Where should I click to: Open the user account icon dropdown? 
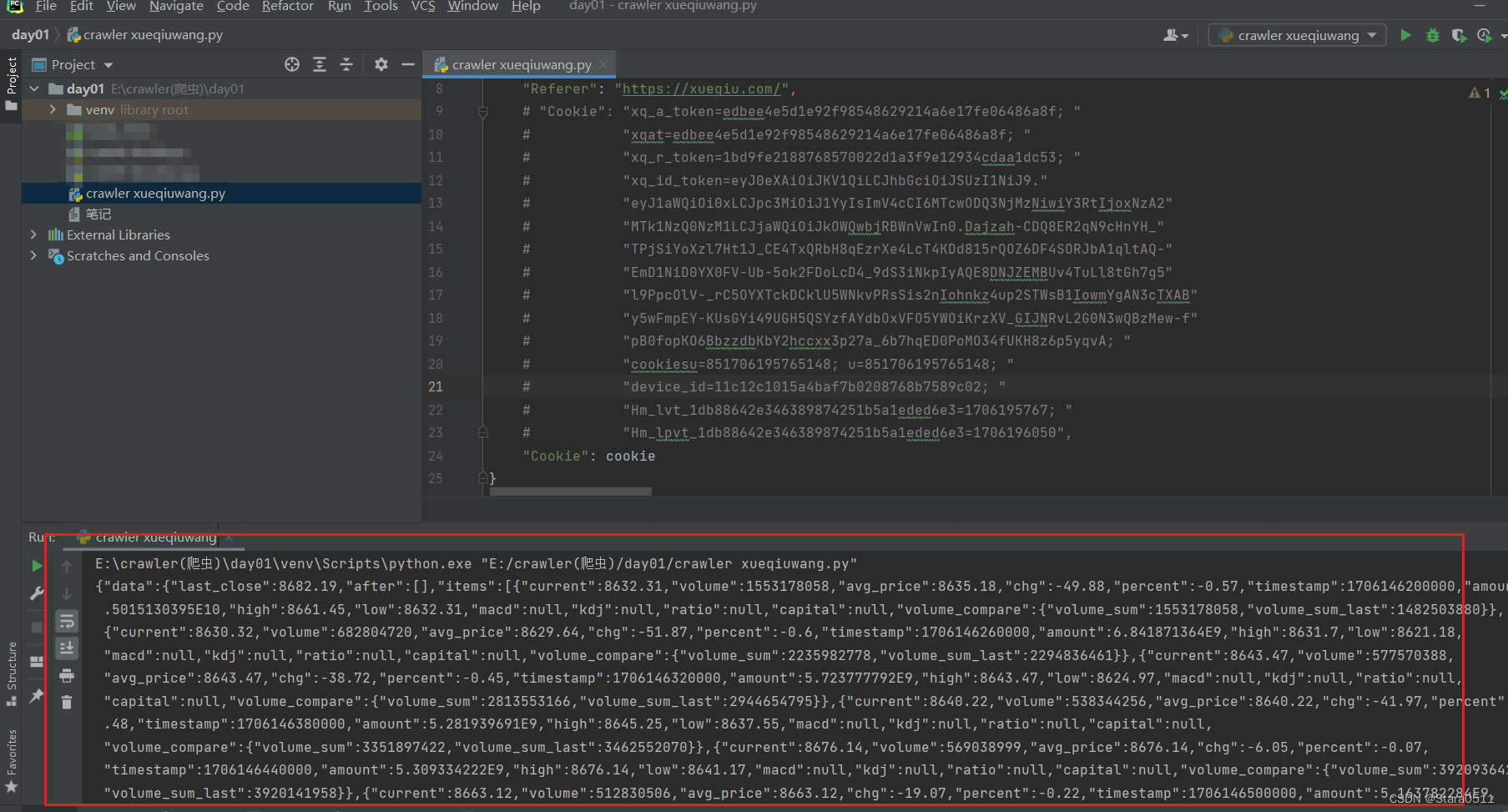click(1175, 35)
